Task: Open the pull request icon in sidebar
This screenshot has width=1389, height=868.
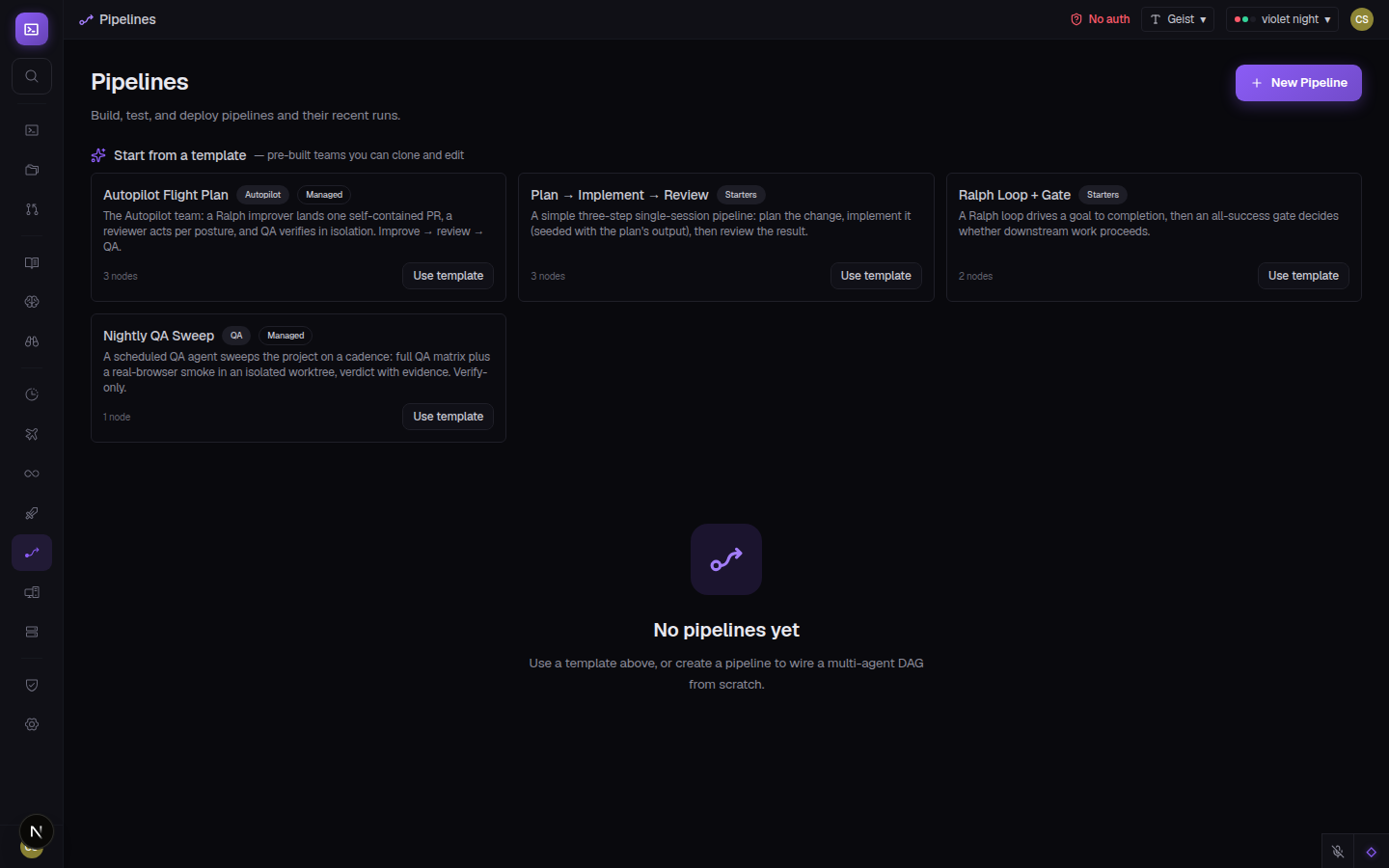Action: [32, 209]
